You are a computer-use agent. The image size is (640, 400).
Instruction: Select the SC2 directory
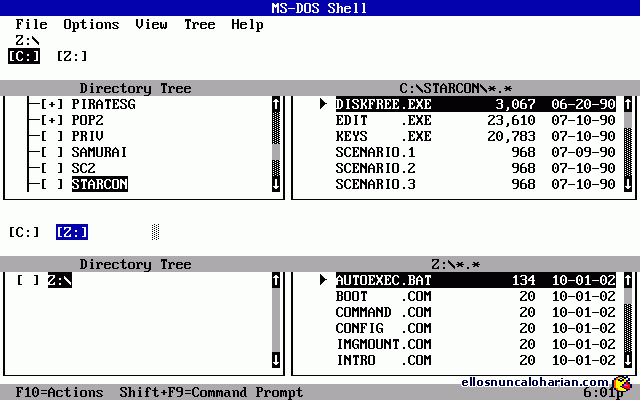(83, 168)
